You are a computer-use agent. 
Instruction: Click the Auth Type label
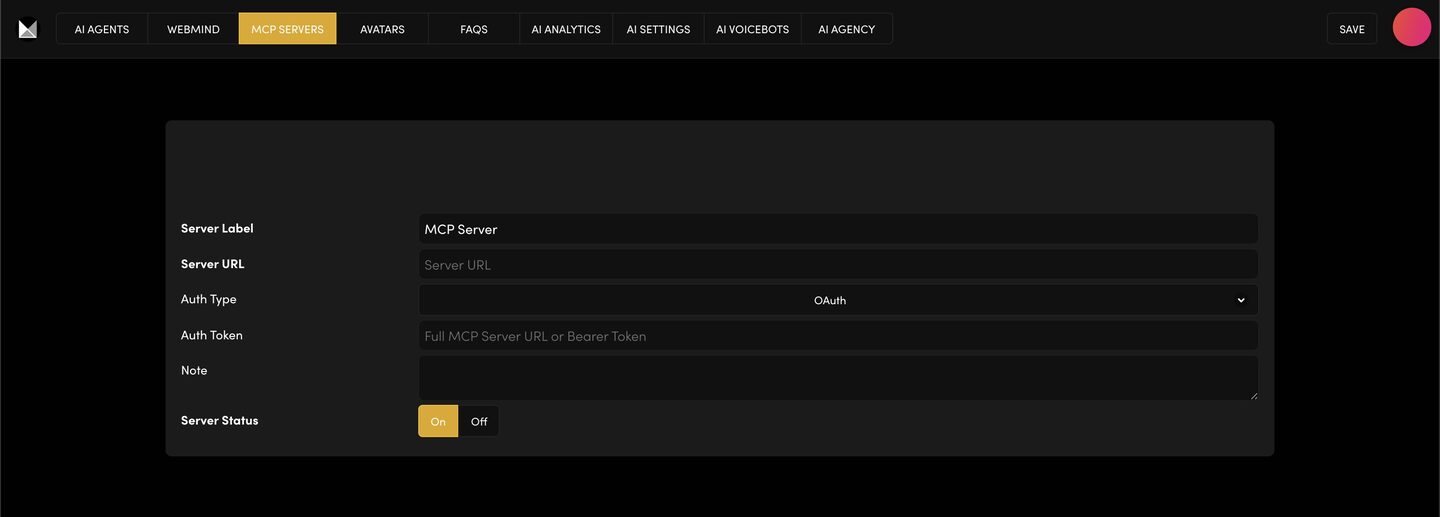point(209,299)
